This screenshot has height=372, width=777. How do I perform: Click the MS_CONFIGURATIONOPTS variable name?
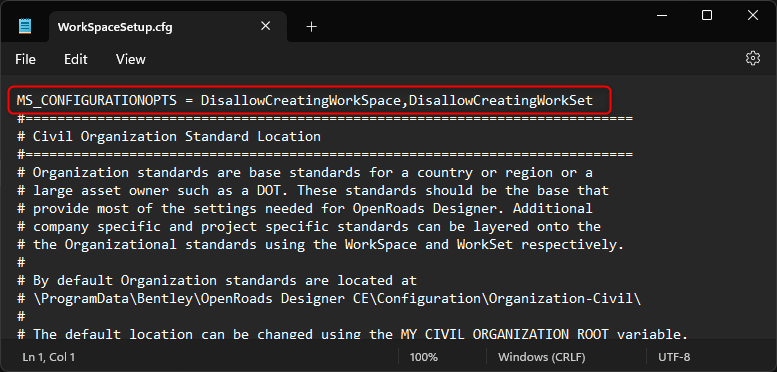pyautogui.click(x=97, y=101)
